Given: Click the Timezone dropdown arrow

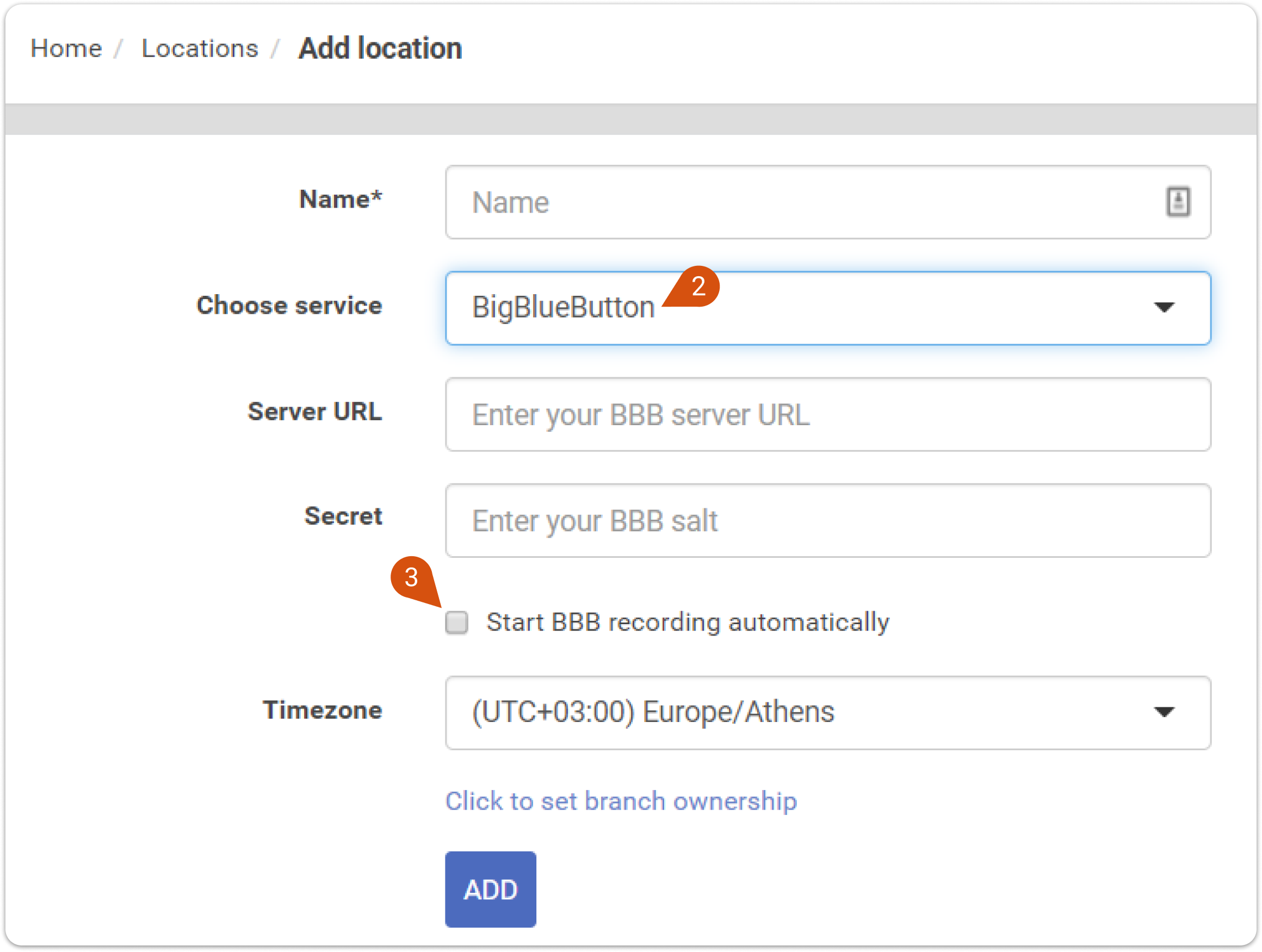Looking at the screenshot, I should pyautogui.click(x=1164, y=712).
